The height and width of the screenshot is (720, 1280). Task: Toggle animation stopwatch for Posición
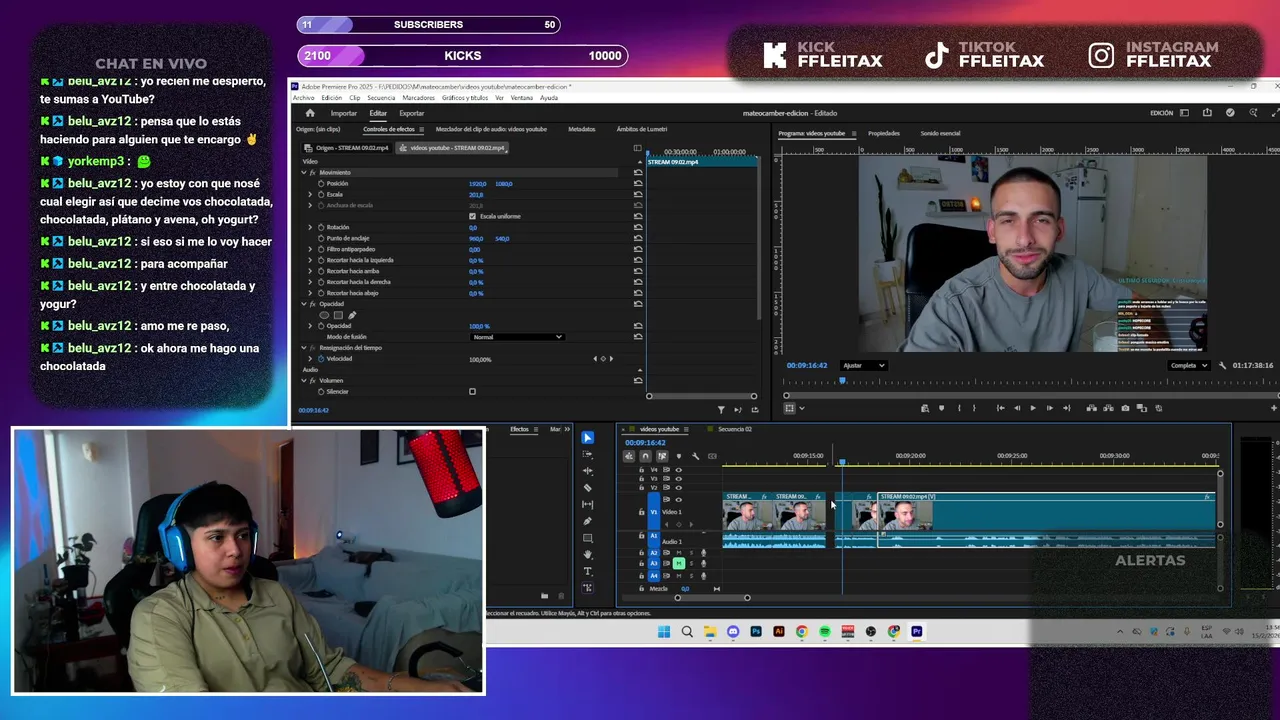click(321, 183)
